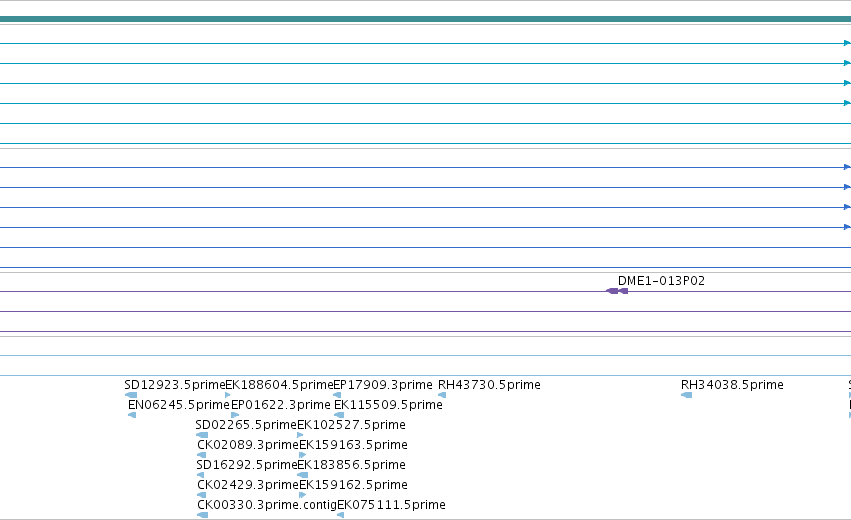This screenshot has width=851, height=520.
Task: Click the small arrow feature under EK102527.5prime
Action: (x=300, y=435)
